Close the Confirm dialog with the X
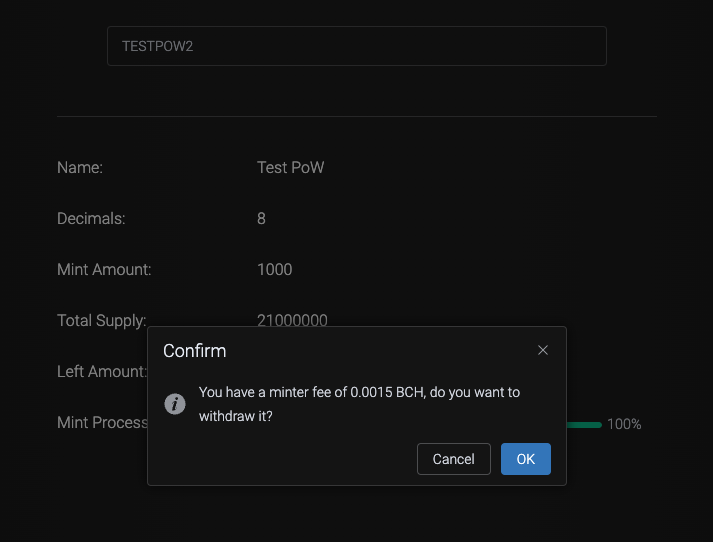 tap(543, 350)
